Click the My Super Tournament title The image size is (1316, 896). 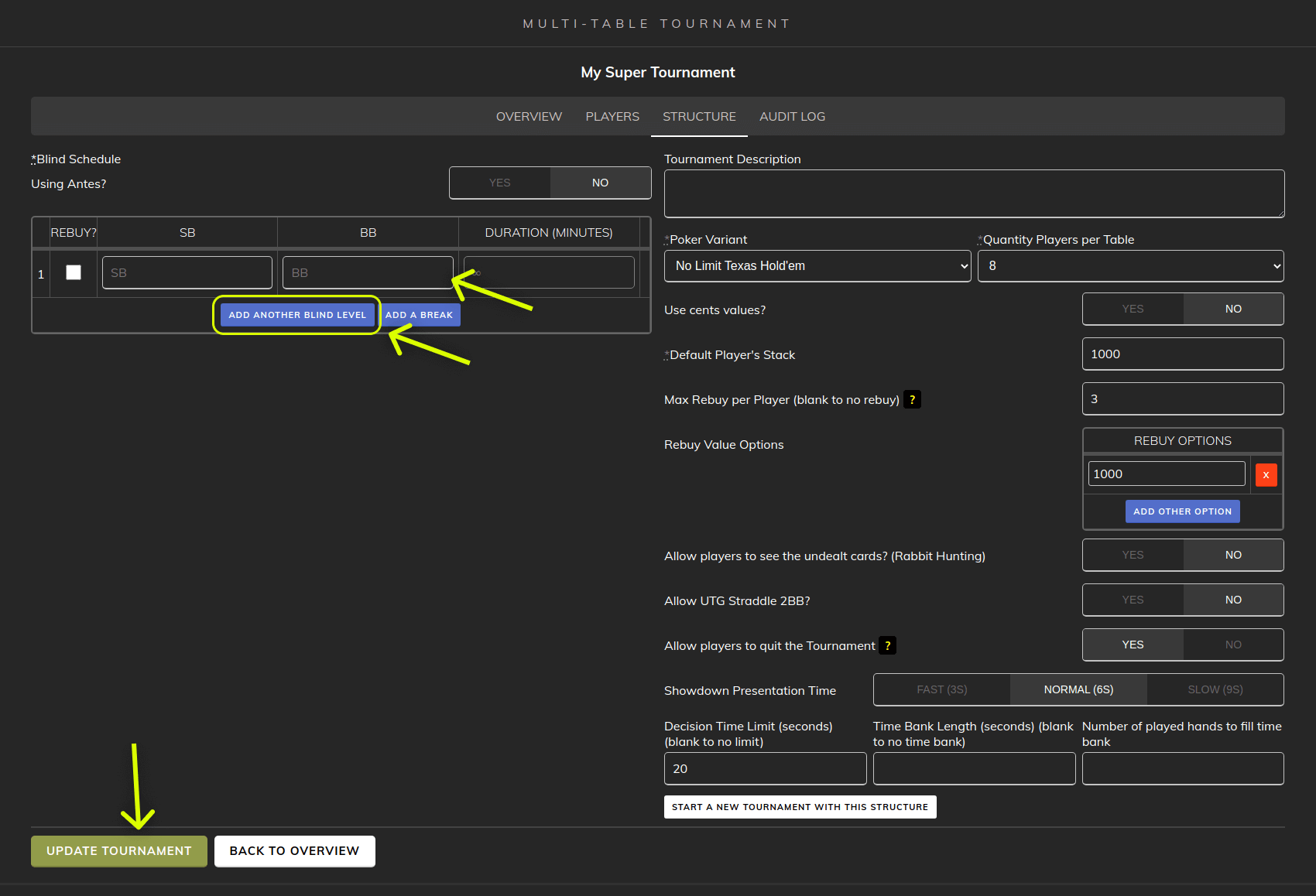[658, 72]
